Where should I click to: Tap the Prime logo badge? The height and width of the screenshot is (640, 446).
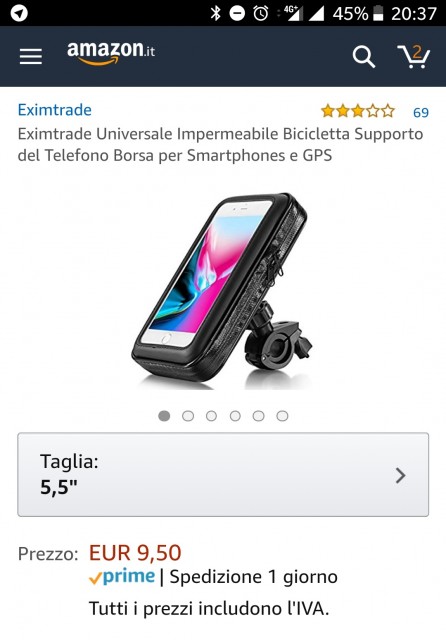[122, 576]
